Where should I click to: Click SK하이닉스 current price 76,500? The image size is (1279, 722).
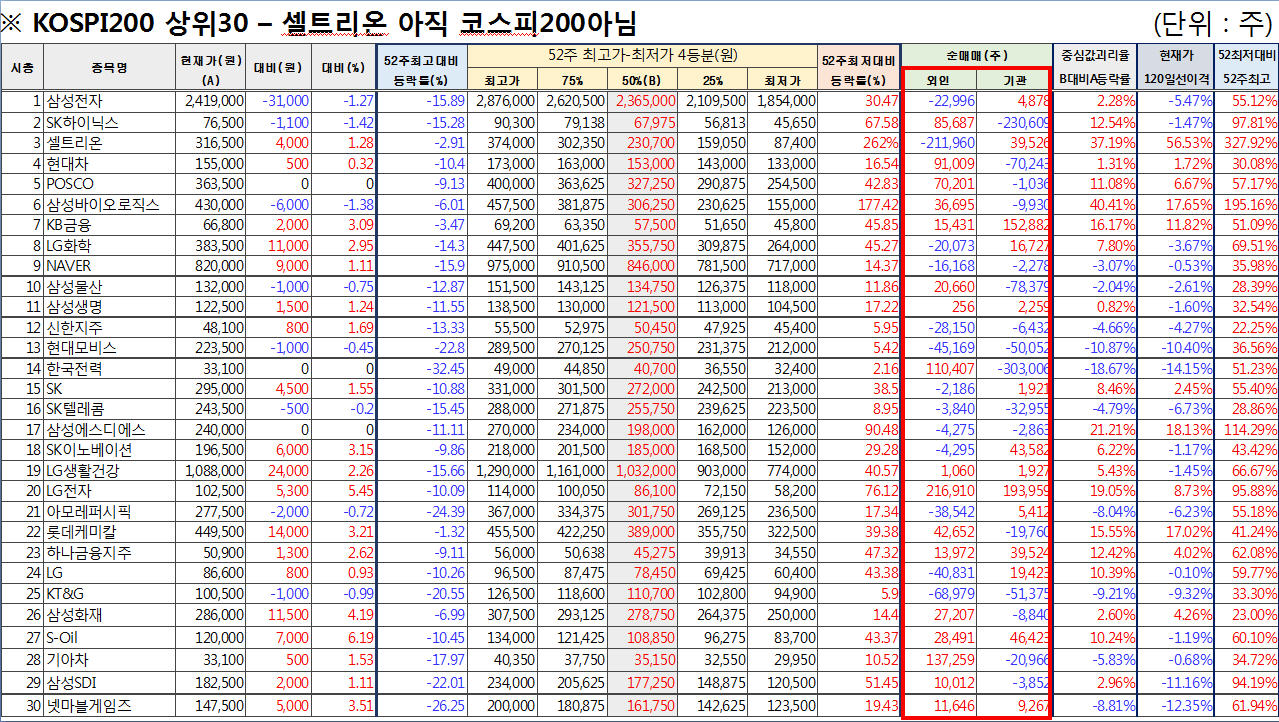click(x=210, y=122)
